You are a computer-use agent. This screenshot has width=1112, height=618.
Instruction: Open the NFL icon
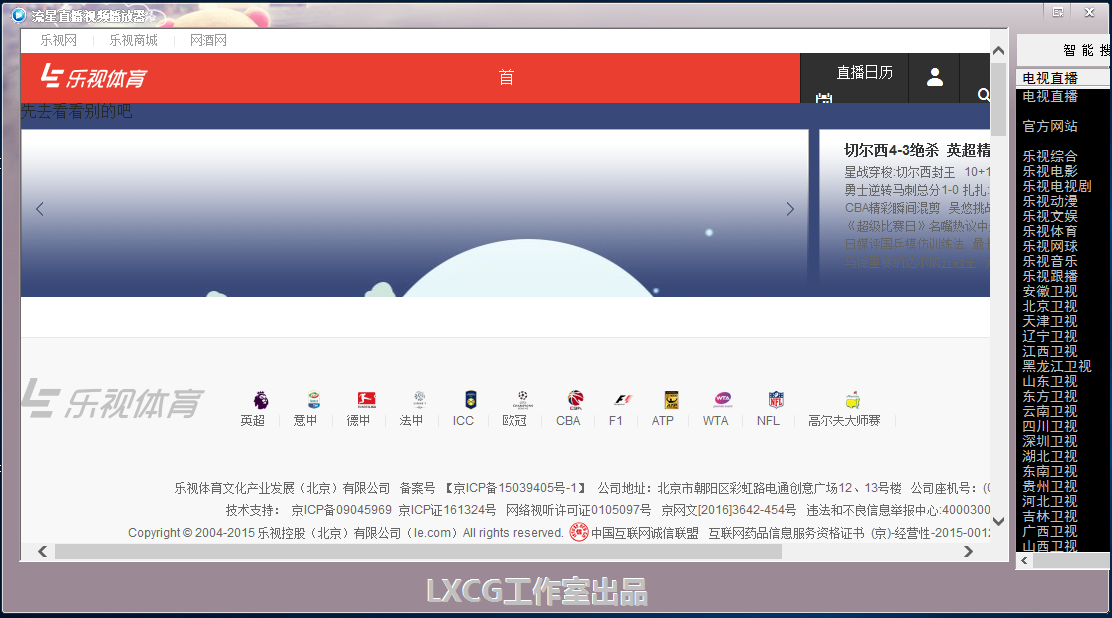(x=777, y=399)
